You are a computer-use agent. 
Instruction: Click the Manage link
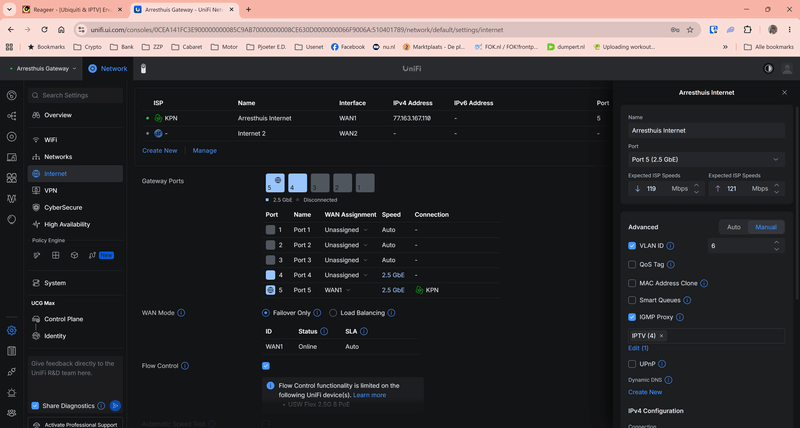(x=205, y=150)
